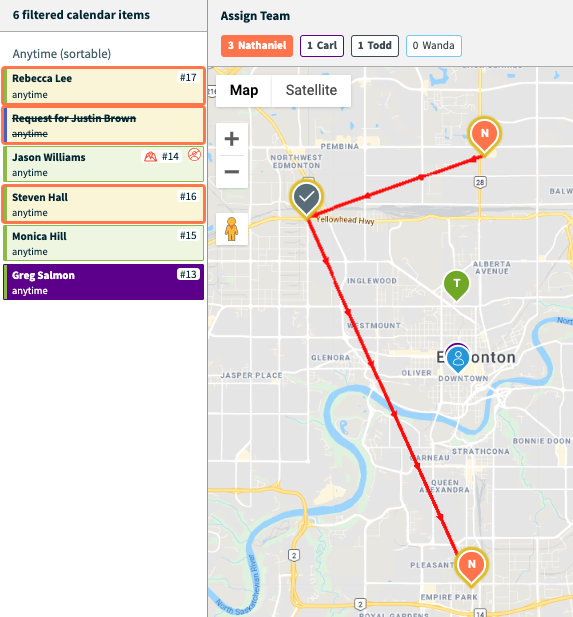Click the blue person map marker downtown

pos(458,358)
